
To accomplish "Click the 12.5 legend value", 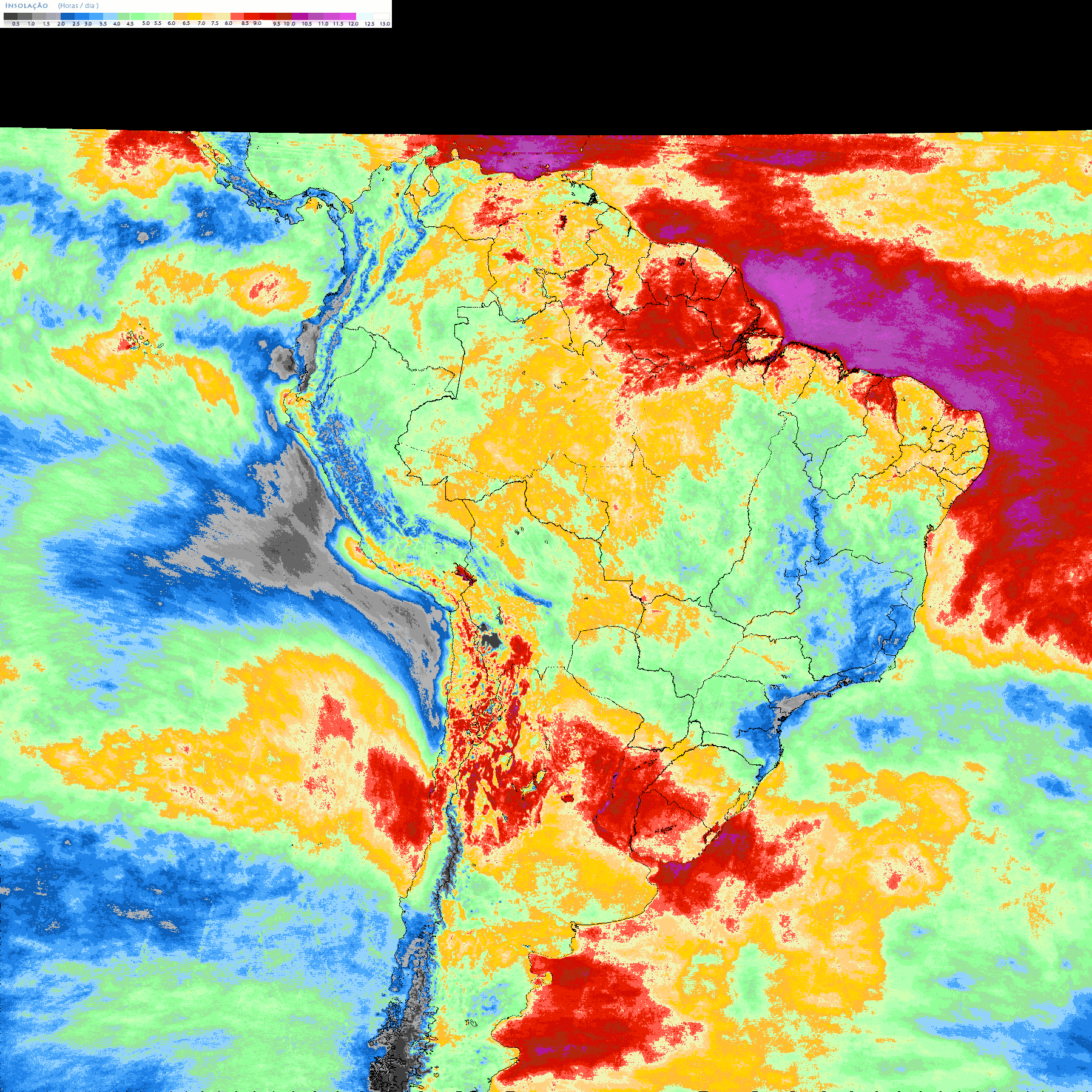I will (369, 24).
